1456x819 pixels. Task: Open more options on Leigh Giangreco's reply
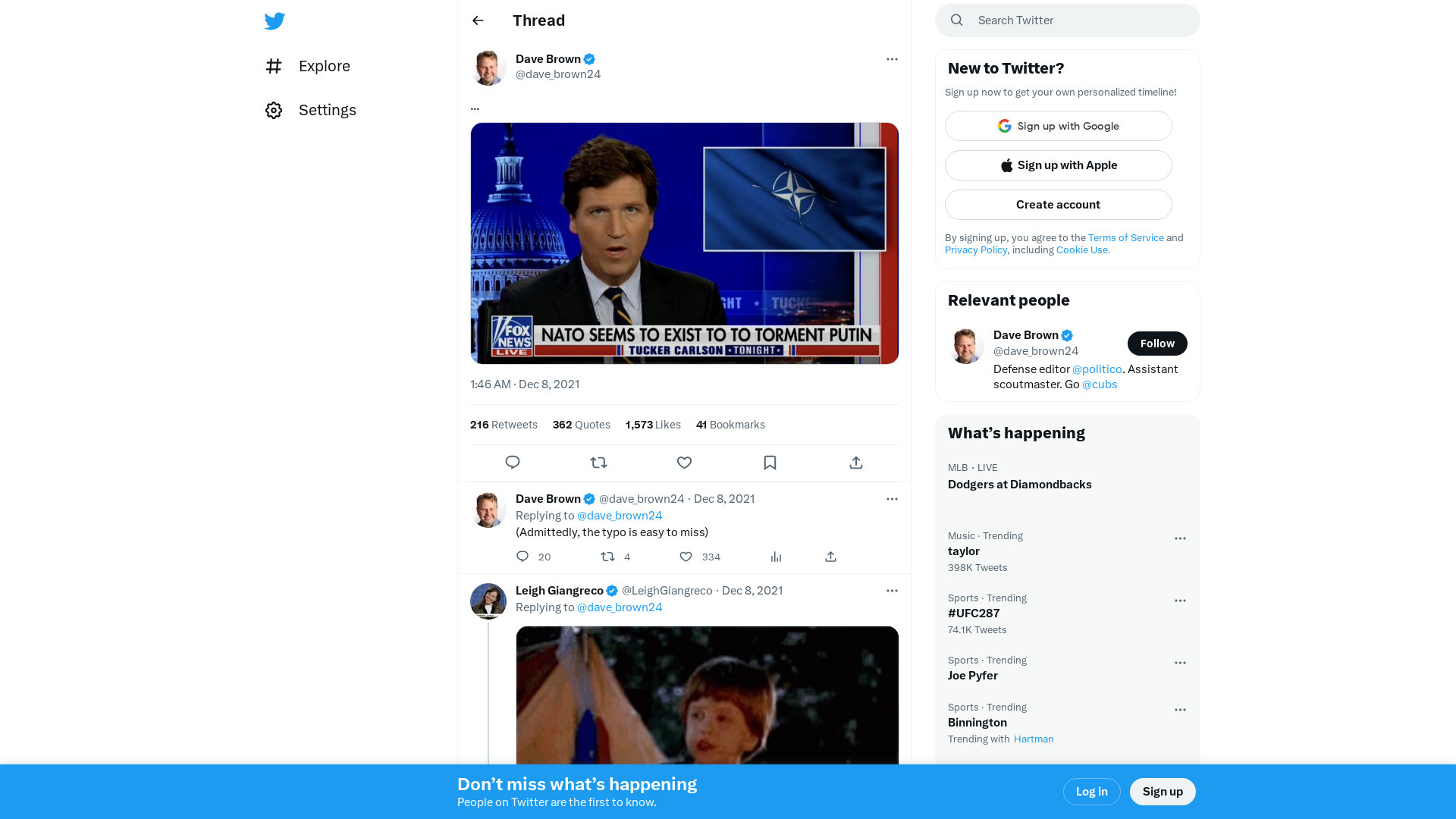point(892,591)
